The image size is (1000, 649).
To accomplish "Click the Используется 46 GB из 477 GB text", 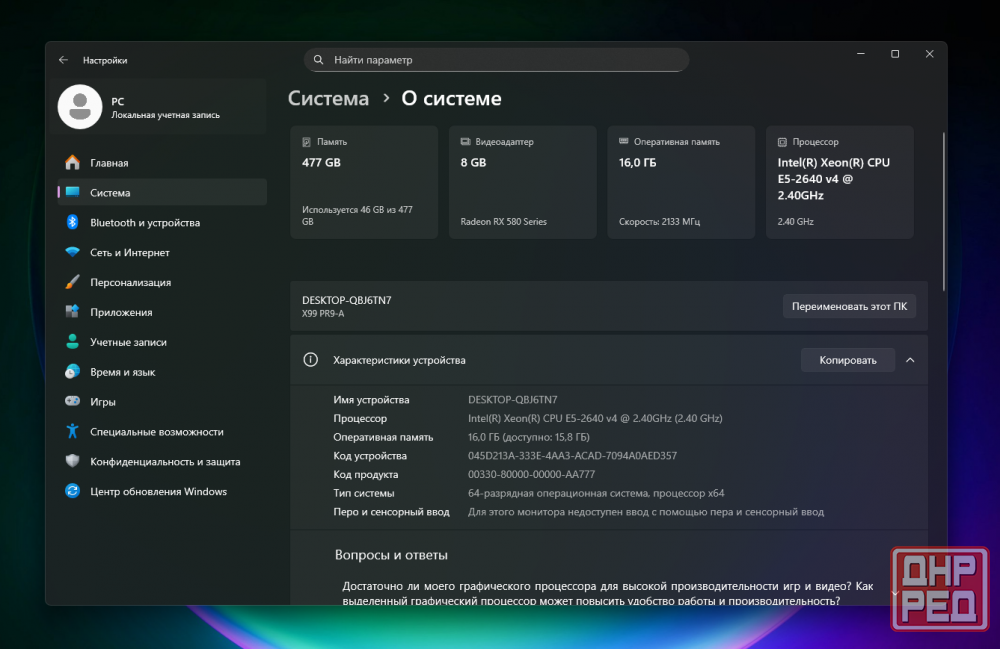I will coord(357,215).
